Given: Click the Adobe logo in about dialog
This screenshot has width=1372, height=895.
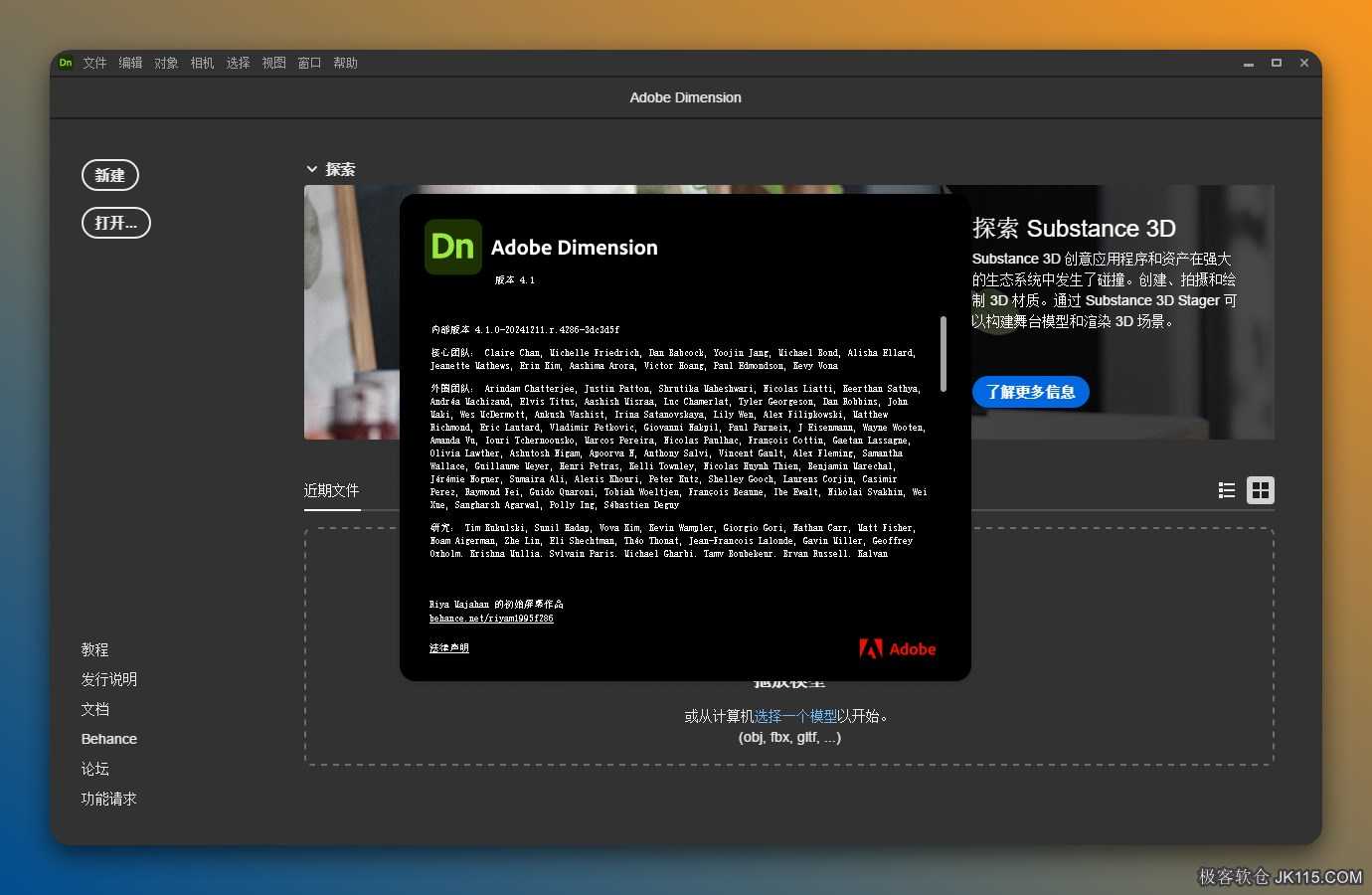Looking at the screenshot, I should click(x=898, y=649).
